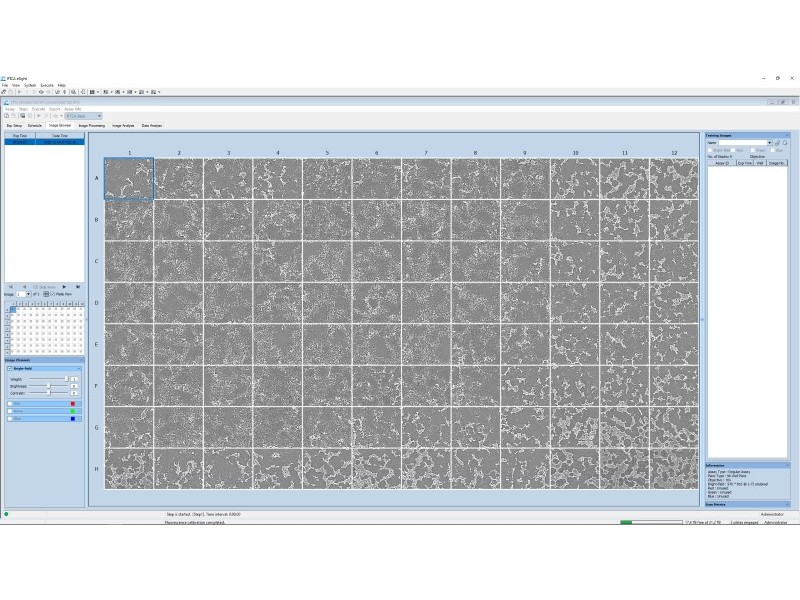This screenshot has height=600, width=800.
Task: Switch to the Exp Setup tab
Action: 14,126
